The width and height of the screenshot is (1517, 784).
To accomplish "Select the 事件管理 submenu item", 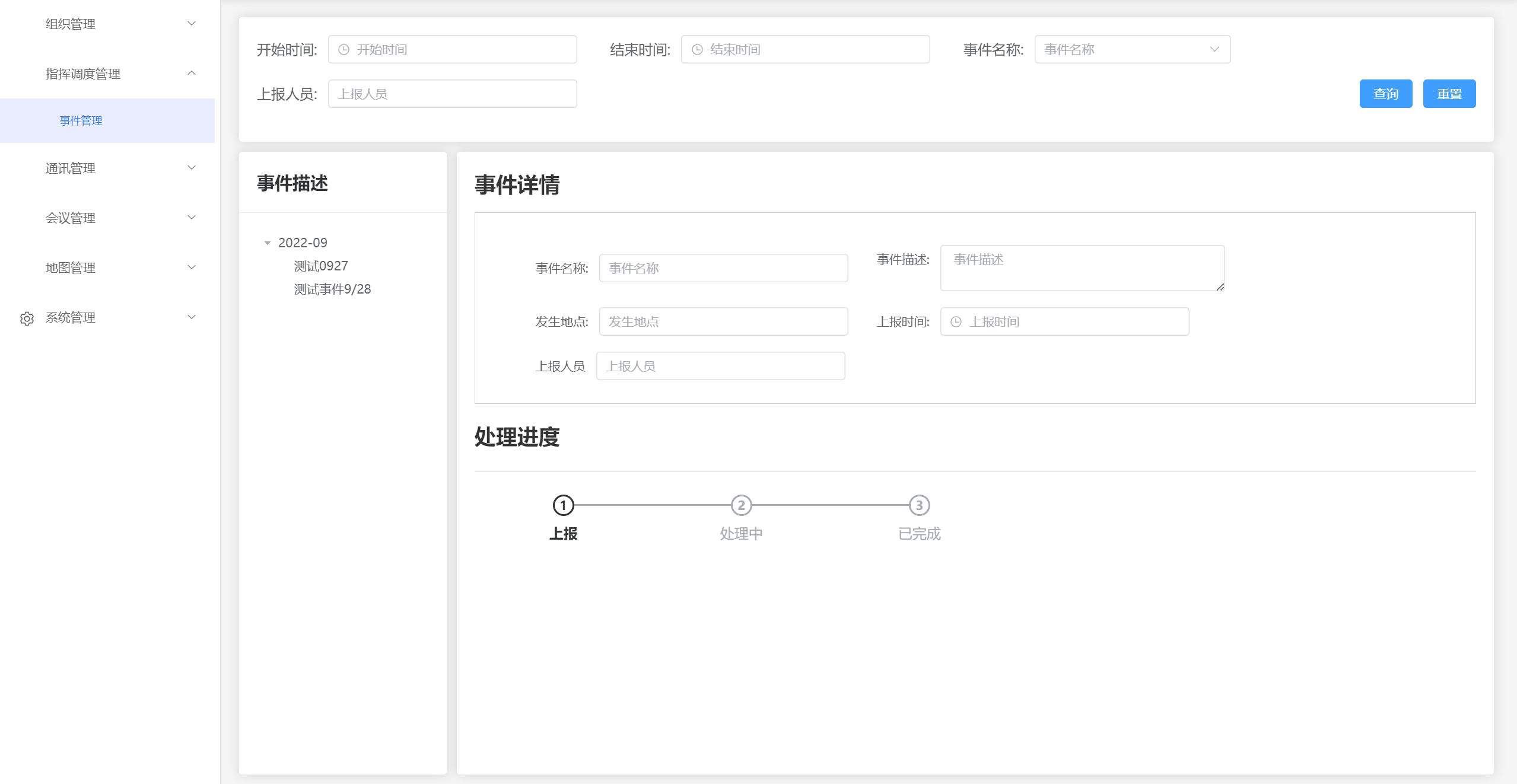I will (x=107, y=120).
